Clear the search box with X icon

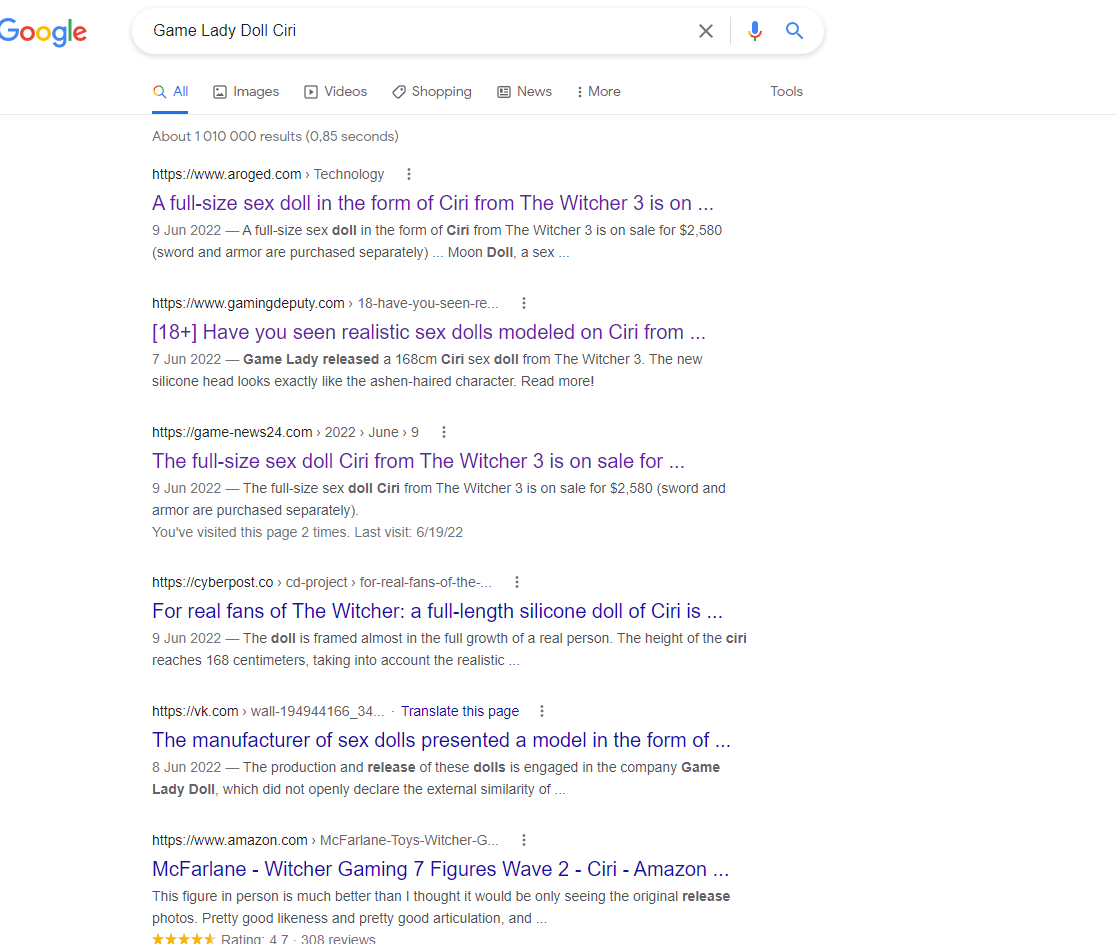point(705,31)
